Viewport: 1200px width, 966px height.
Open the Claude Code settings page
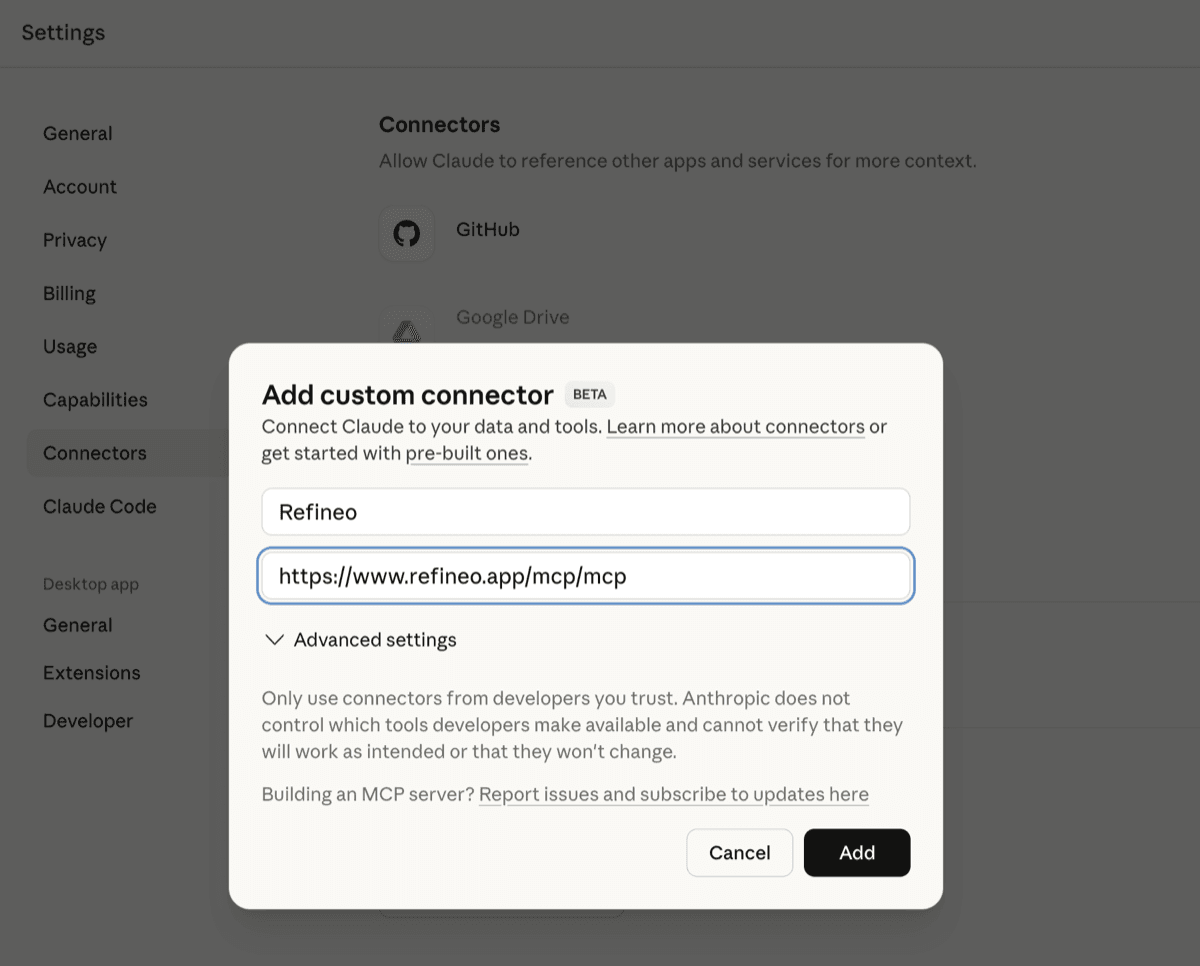pos(99,506)
